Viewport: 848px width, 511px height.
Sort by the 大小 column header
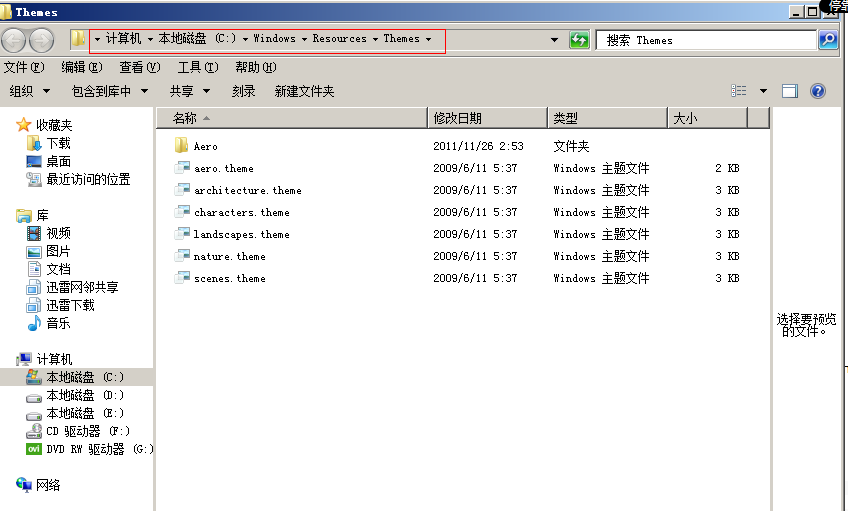[x=708, y=118]
